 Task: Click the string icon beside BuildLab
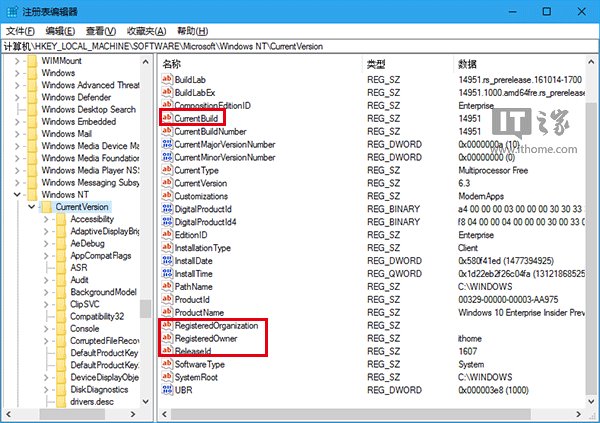[167, 79]
